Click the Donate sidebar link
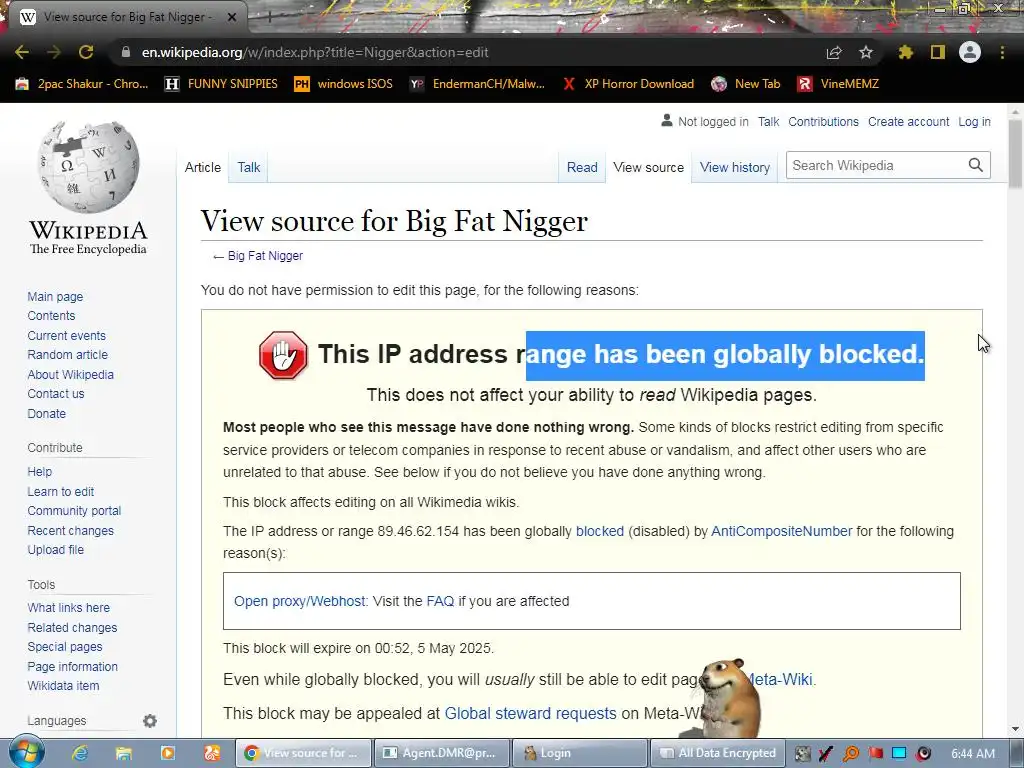This screenshot has height=768, width=1024. click(x=46, y=413)
